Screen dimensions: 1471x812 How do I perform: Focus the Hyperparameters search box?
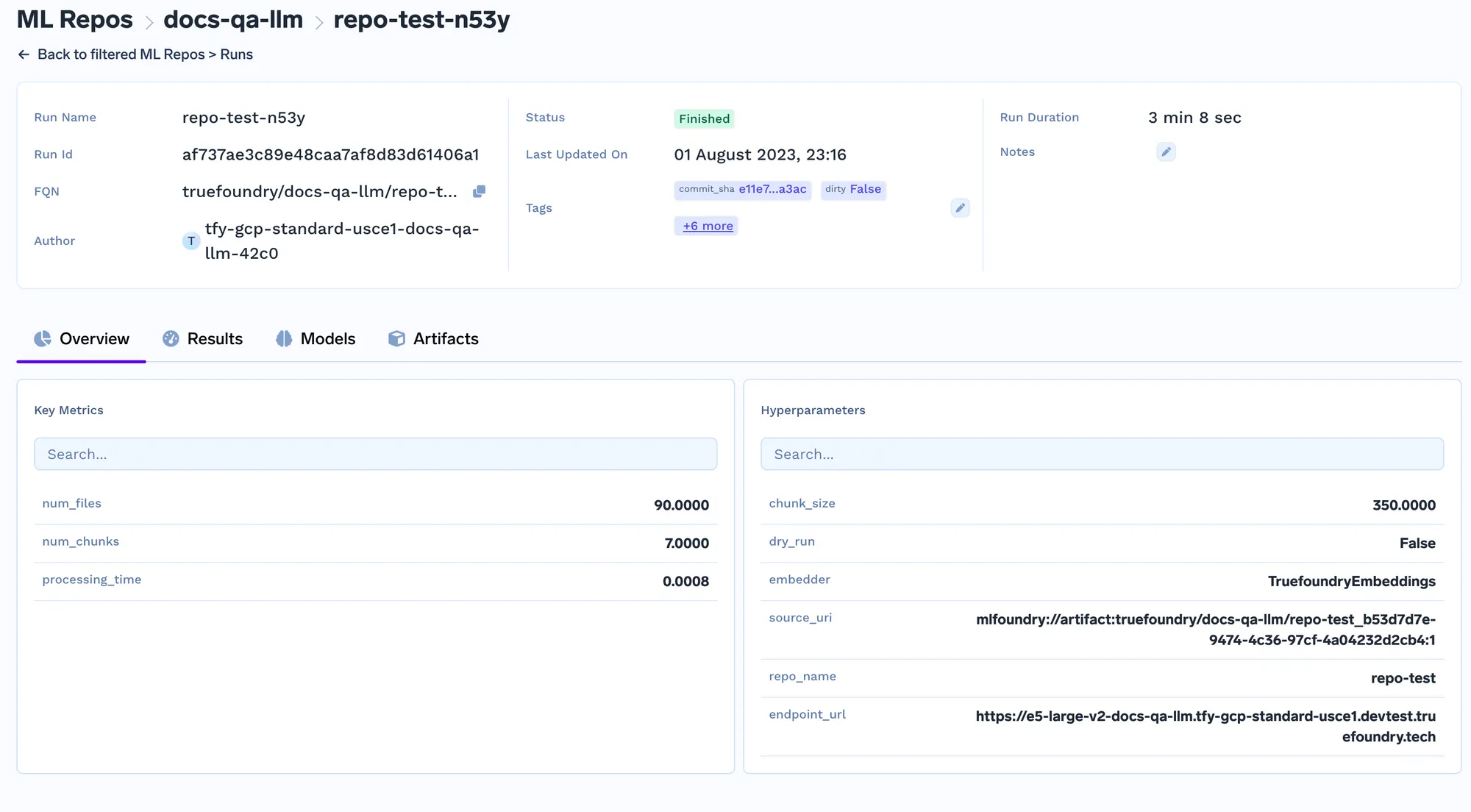(x=1101, y=454)
